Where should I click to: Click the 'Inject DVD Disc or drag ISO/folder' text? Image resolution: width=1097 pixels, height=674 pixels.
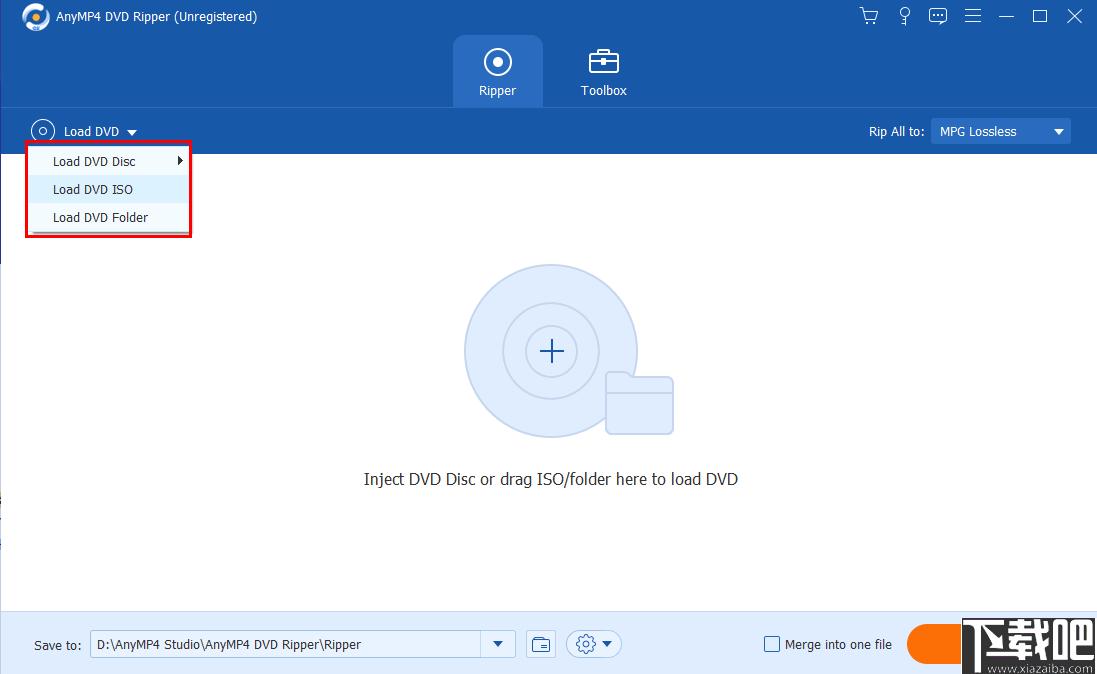pos(551,479)
